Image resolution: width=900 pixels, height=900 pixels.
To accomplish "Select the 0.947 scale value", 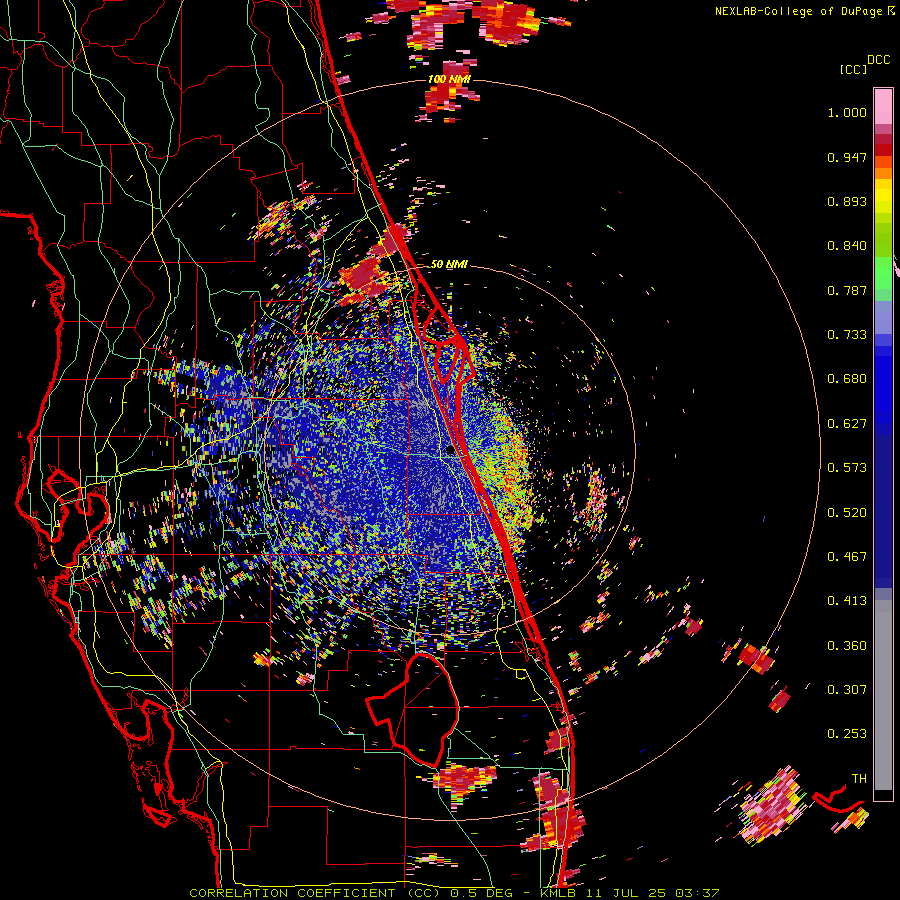I will click(x=847, y=157).
